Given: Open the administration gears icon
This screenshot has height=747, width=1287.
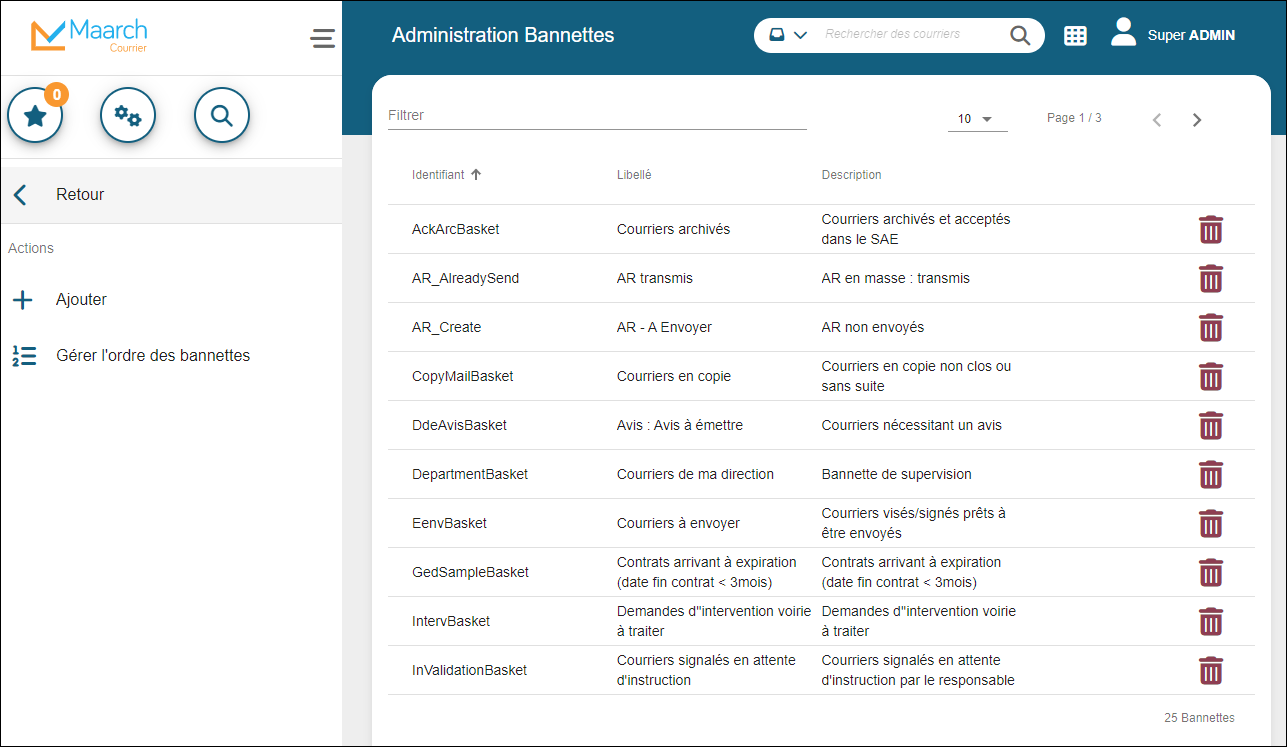Looking at the screenshot, I should pyautogui.click(x=128, y=116).
